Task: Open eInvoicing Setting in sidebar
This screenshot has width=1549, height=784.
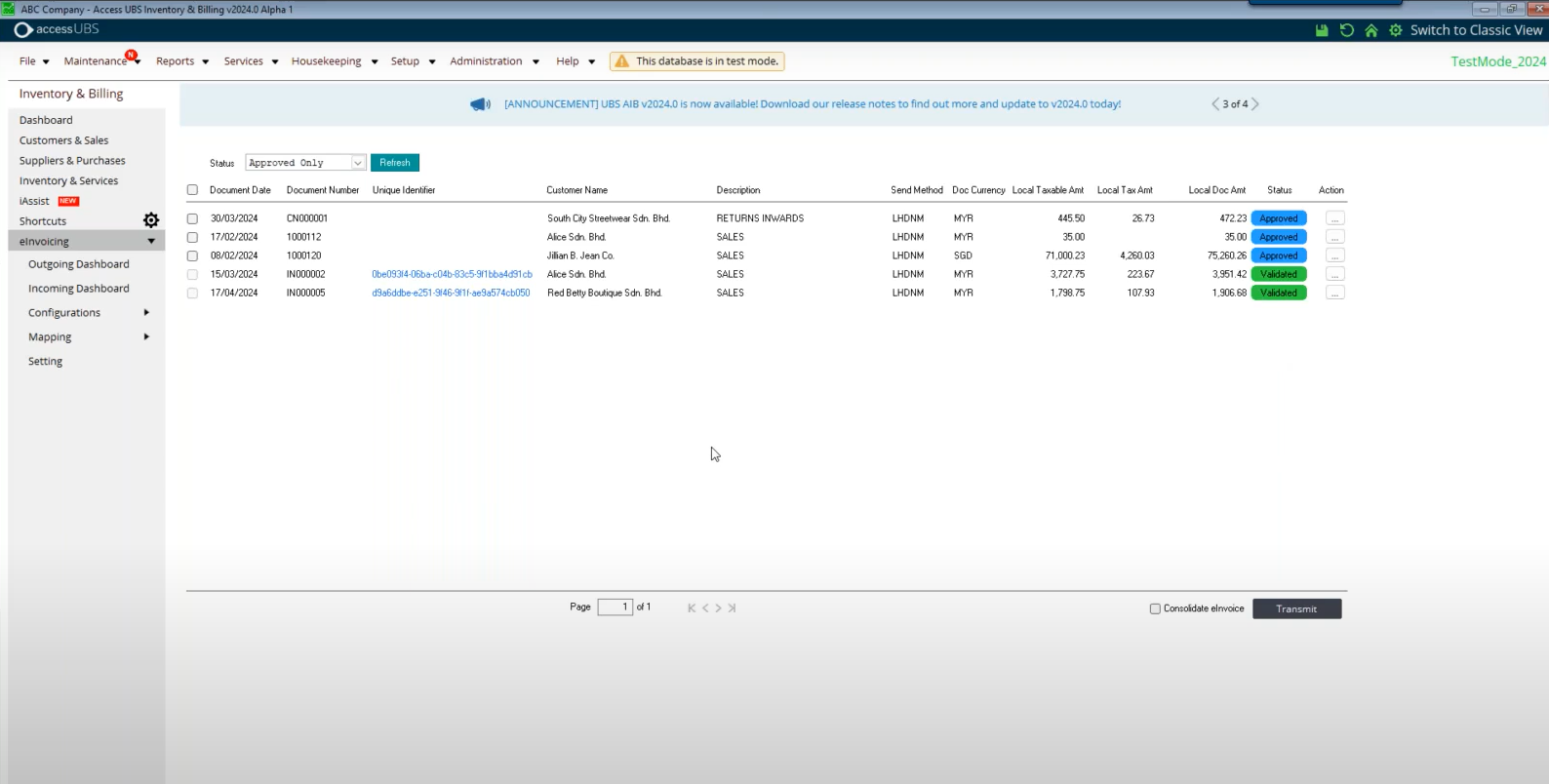Action: tap(46, 362)
